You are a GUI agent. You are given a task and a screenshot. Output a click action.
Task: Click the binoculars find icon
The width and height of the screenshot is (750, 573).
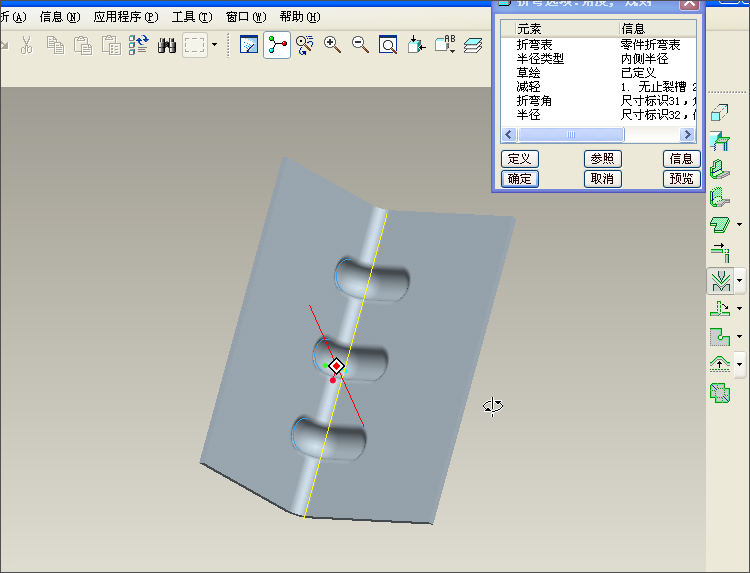coord(167,45)
